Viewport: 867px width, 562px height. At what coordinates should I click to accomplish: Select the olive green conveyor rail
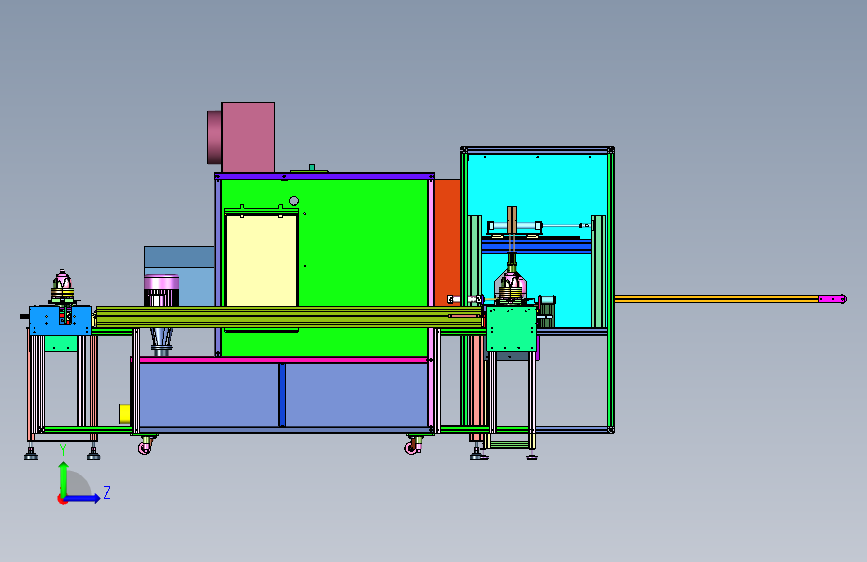tap(288, 318)
